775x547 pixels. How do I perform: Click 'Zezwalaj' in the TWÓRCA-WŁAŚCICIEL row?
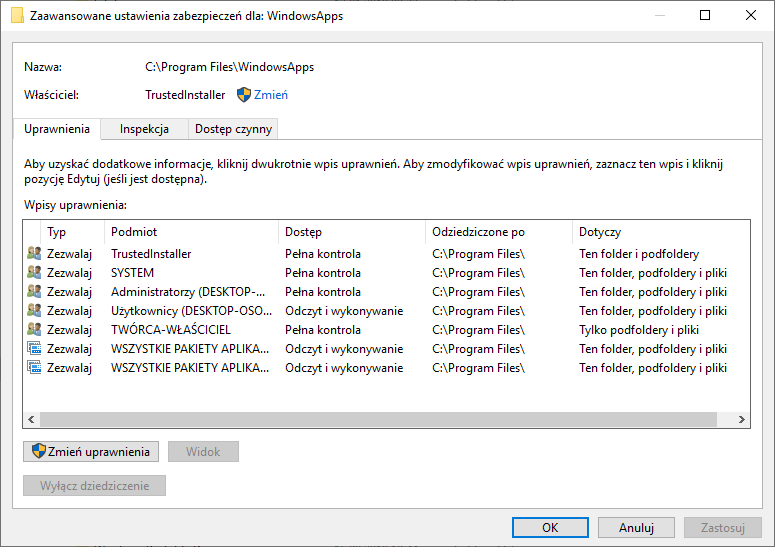(x=69, y=330)
